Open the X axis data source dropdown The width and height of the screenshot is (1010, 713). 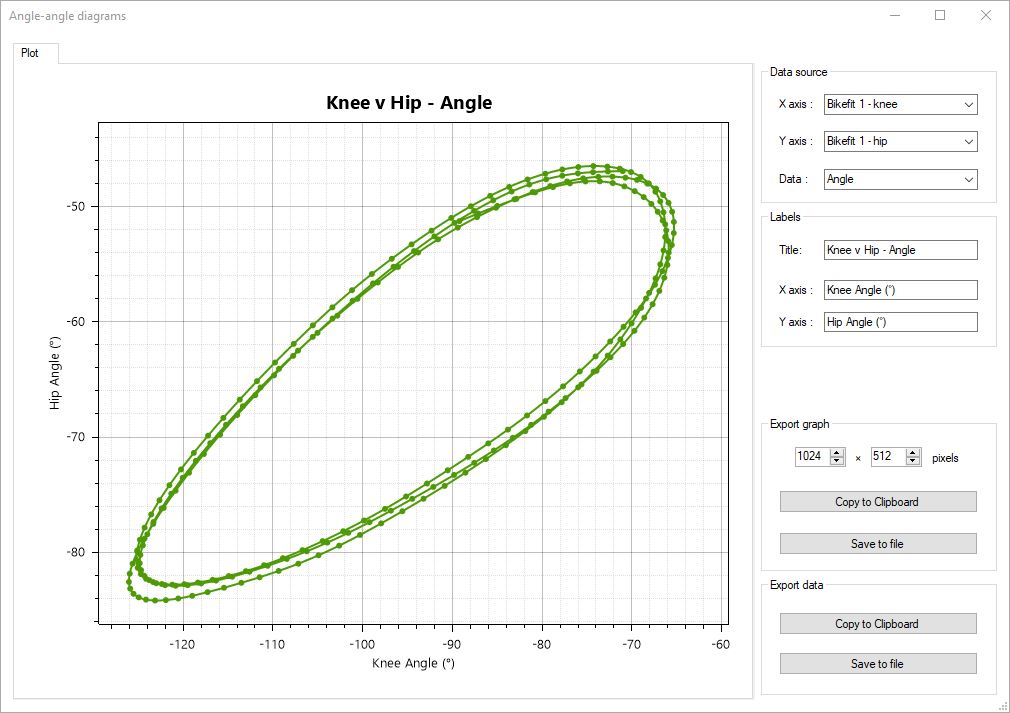[x=900, y=104]
